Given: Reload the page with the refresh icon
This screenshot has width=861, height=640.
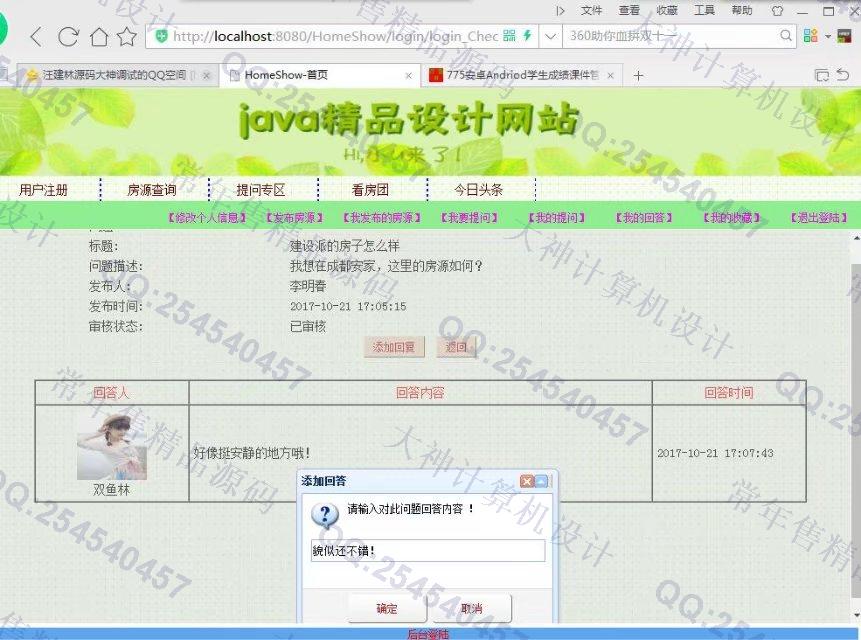Looking at the screenshot, I should (68, 37).
